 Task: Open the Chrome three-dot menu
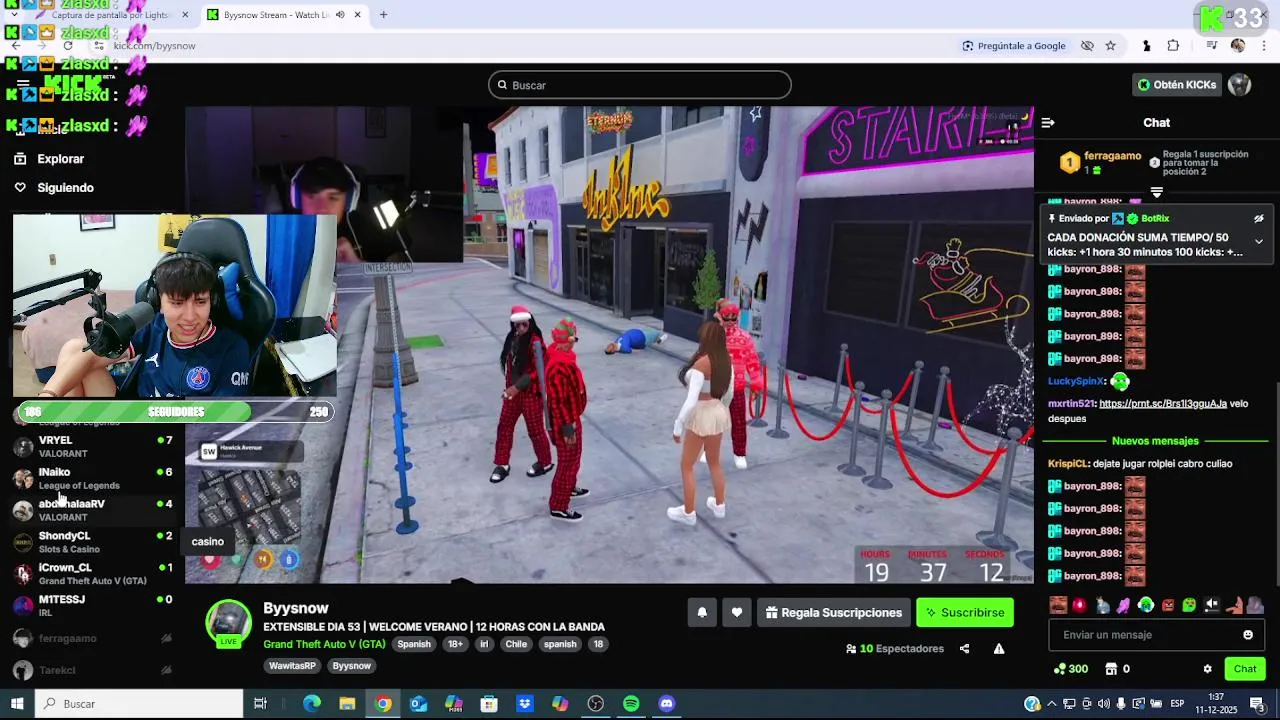click(x=1264, y=46)
